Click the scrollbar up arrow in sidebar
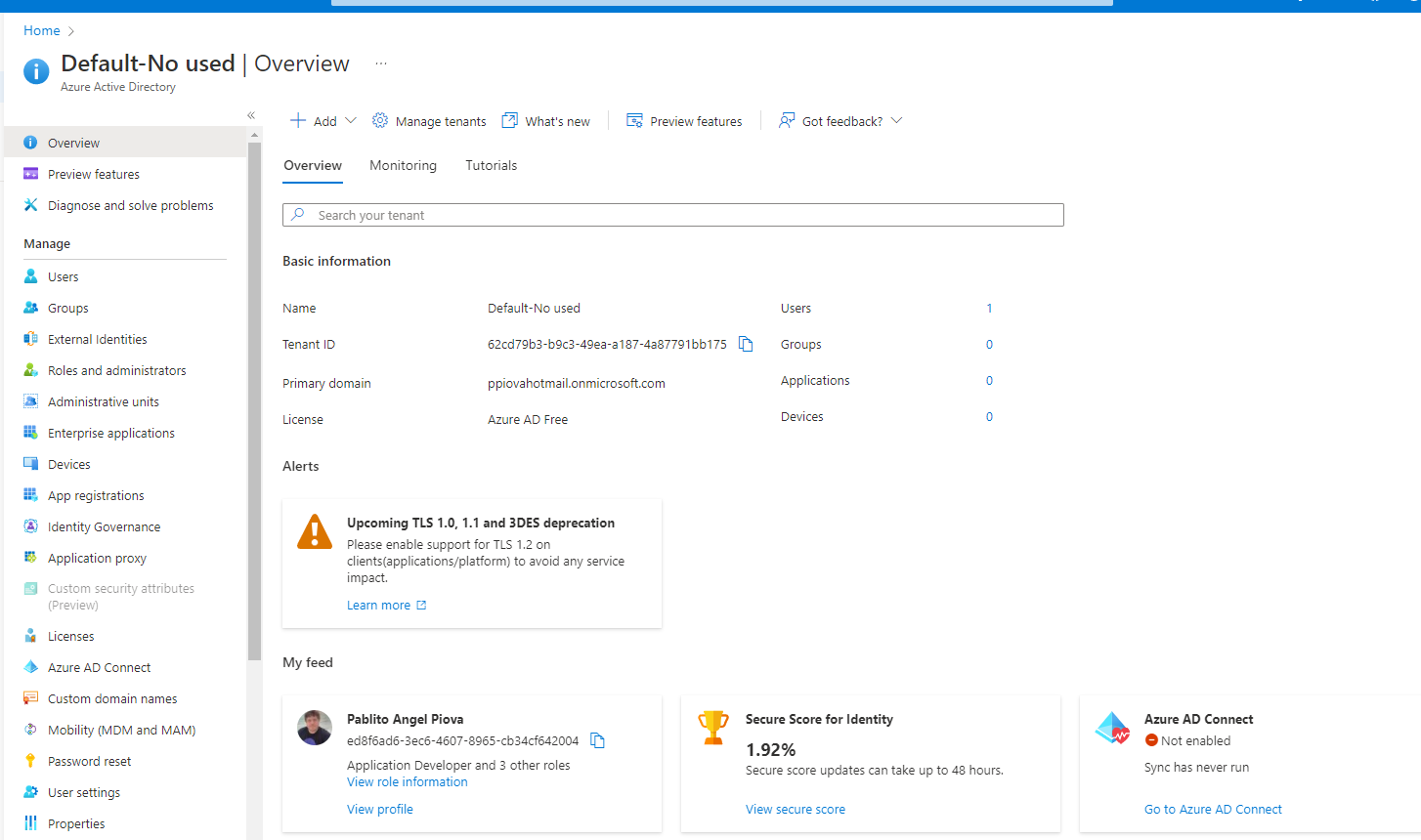This screenshot has width=1421, height=840. coord(254,135)
